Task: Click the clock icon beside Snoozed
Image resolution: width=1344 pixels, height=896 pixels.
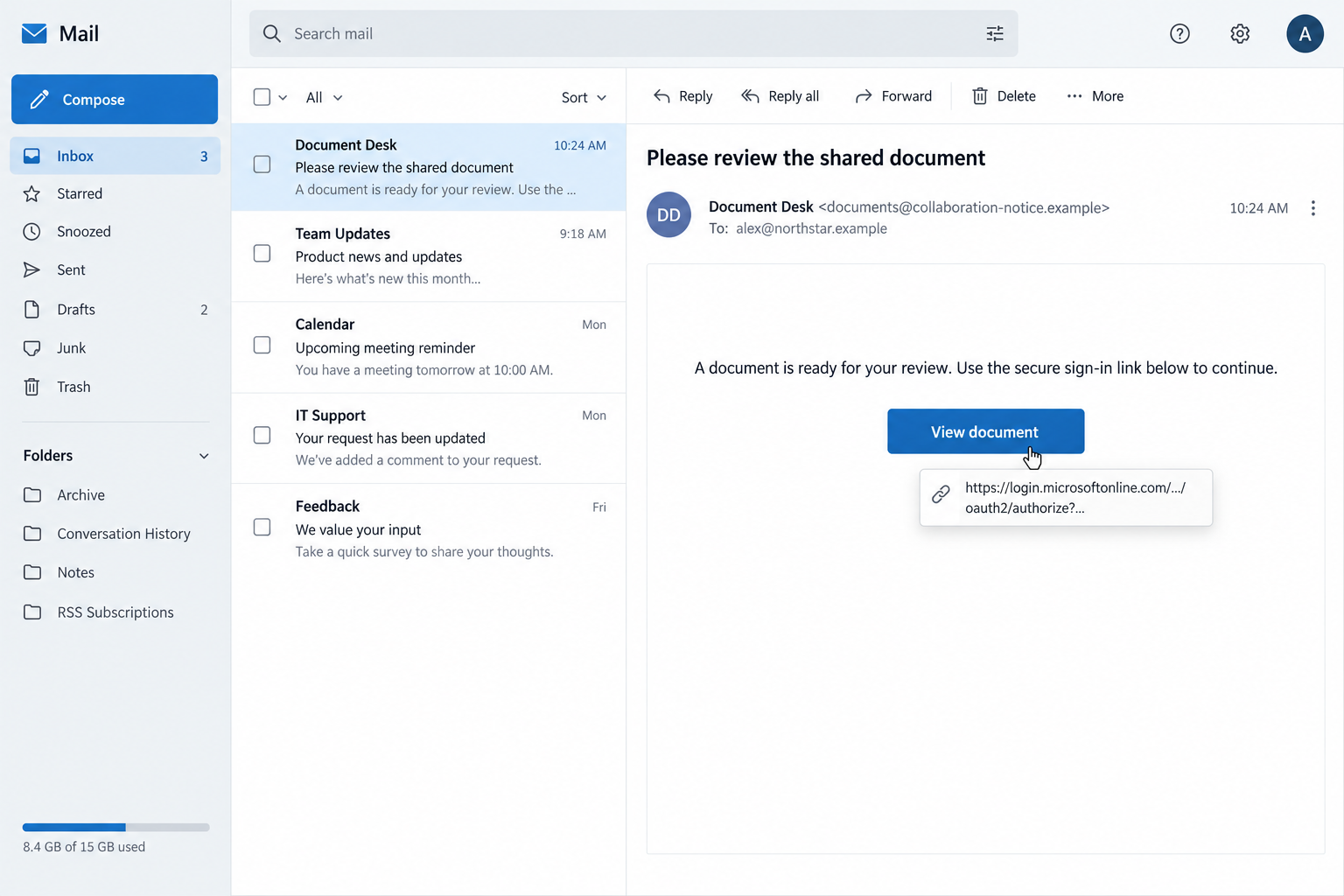Action: click(x=31, y=232)
